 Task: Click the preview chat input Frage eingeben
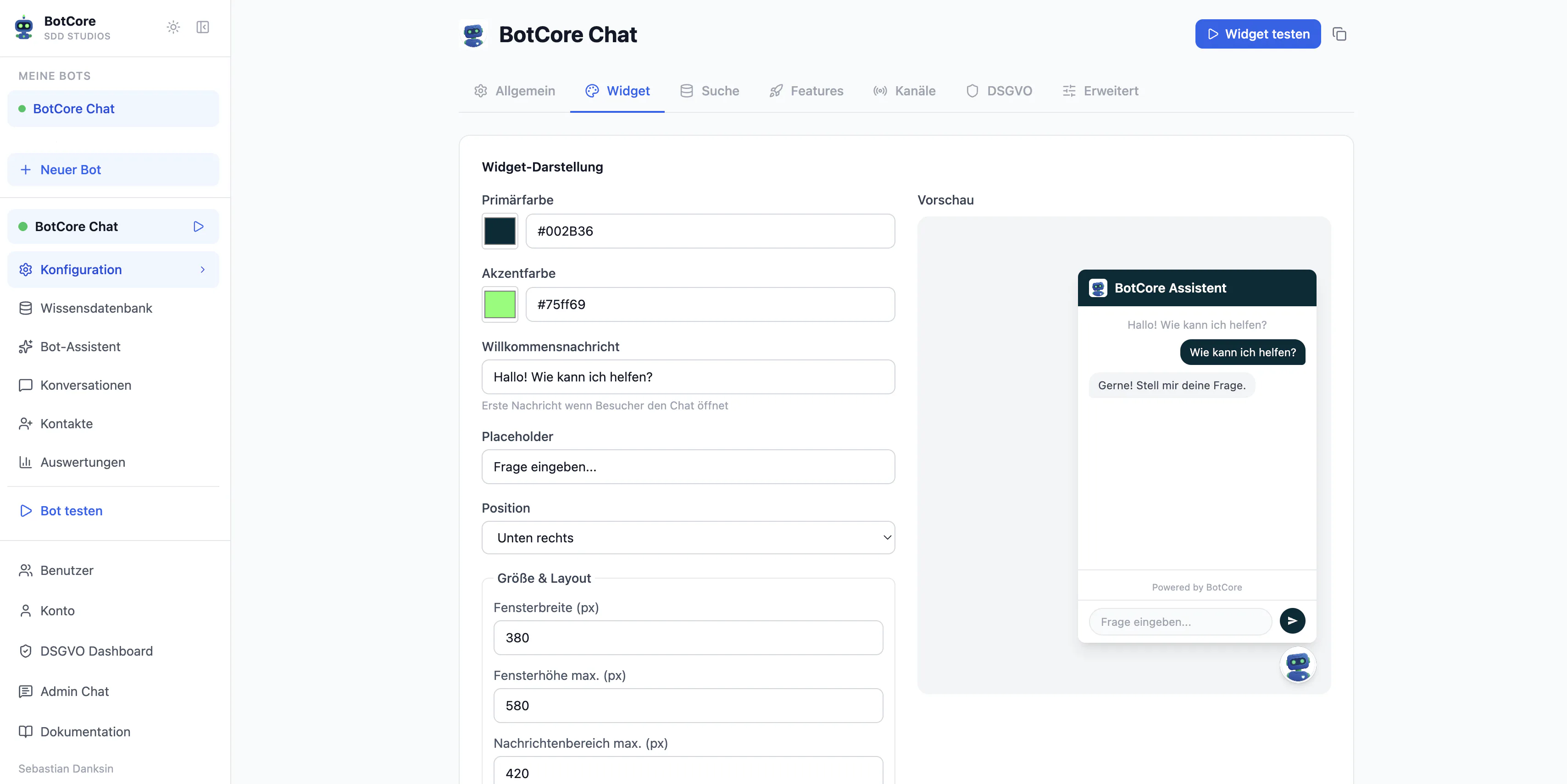pyautogui.click(x=1179, y=622)
